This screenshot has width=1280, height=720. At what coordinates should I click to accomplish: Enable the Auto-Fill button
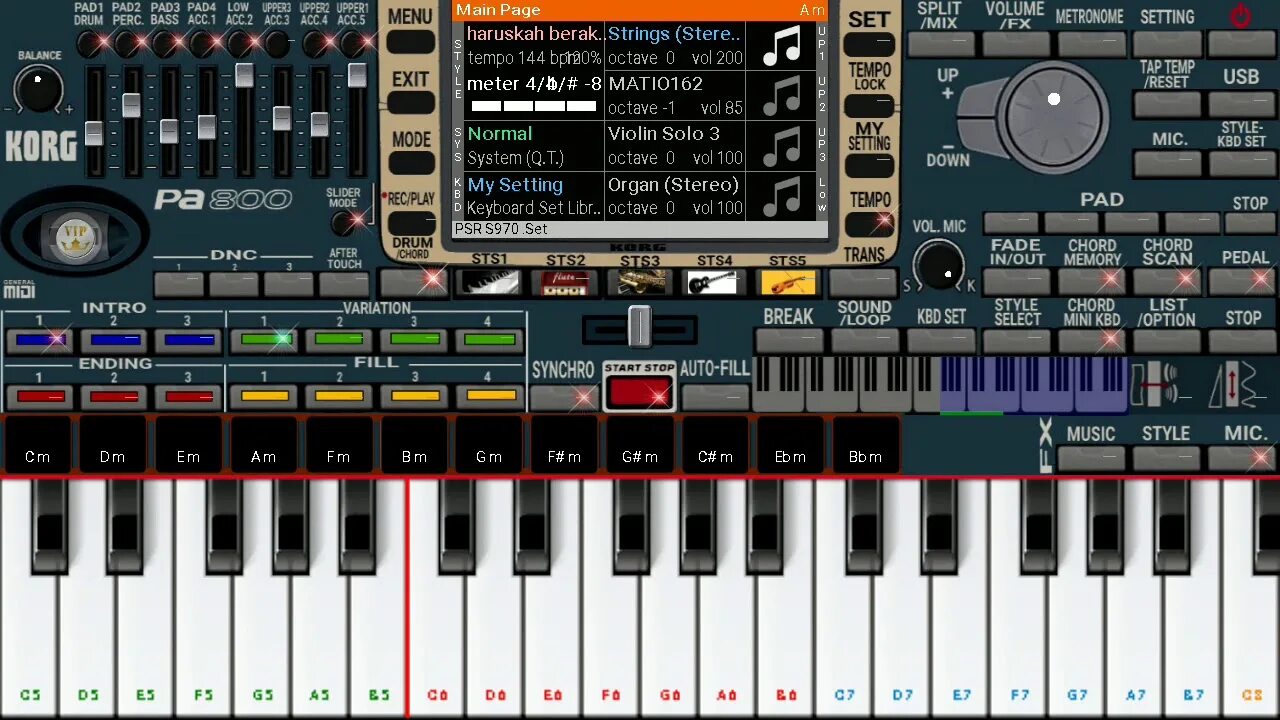coord(714,397)
